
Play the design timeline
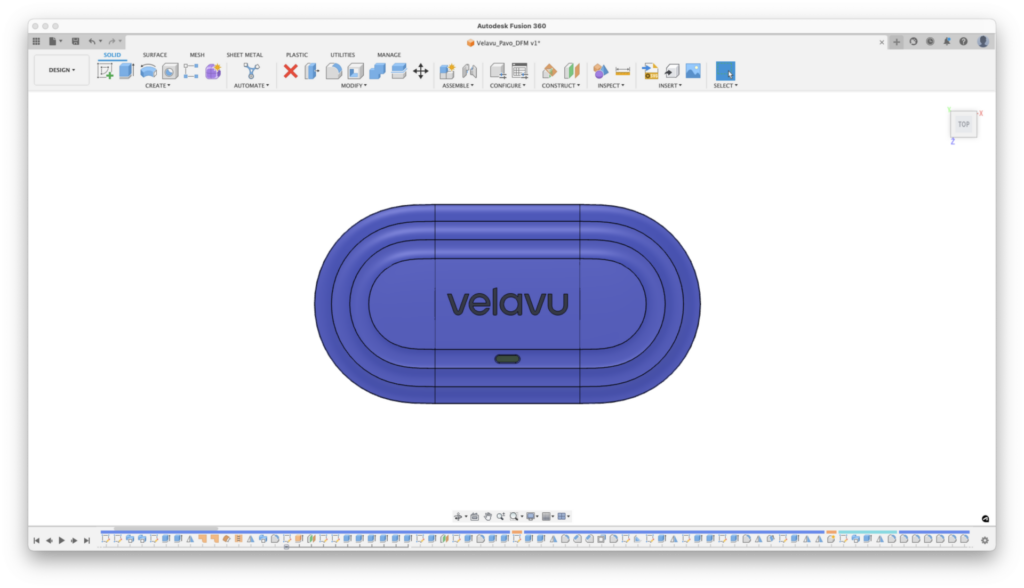(x=63, y=541)
